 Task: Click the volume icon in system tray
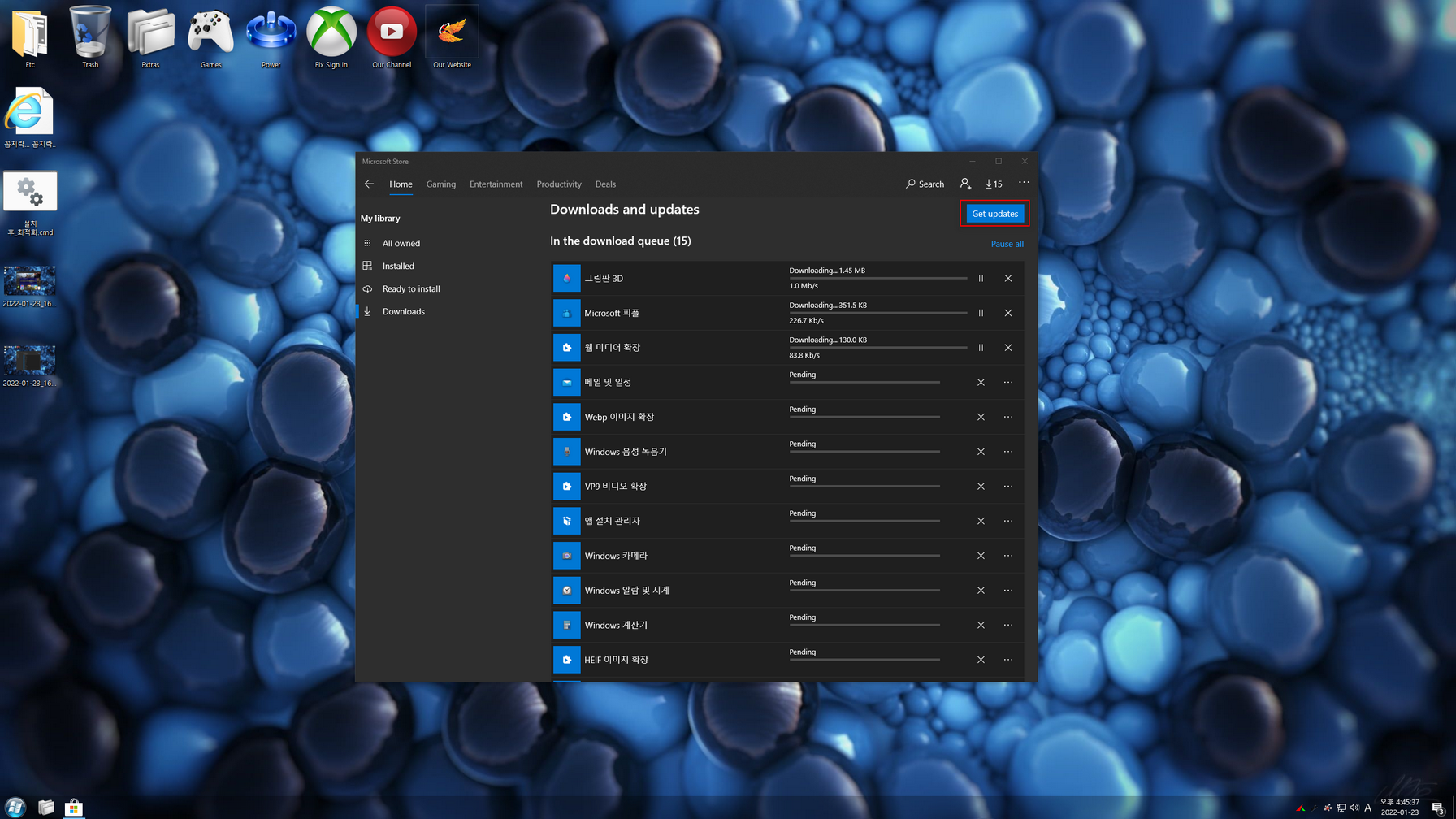(x=1354, y=808)
